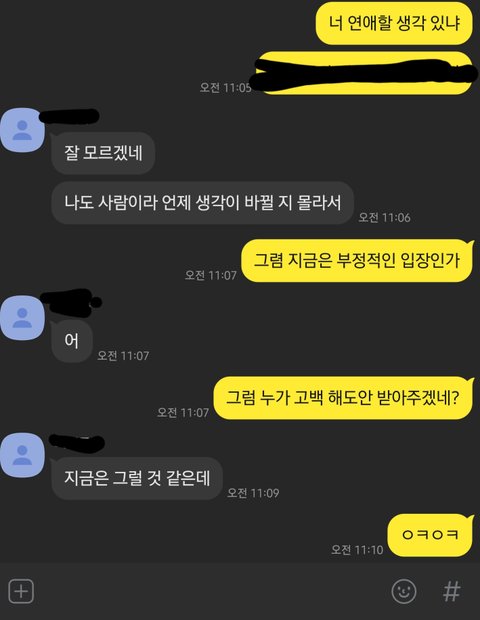Tap the '오전 11:09' timestamp
The image size is (480, 620).
(x=253, y=493)
